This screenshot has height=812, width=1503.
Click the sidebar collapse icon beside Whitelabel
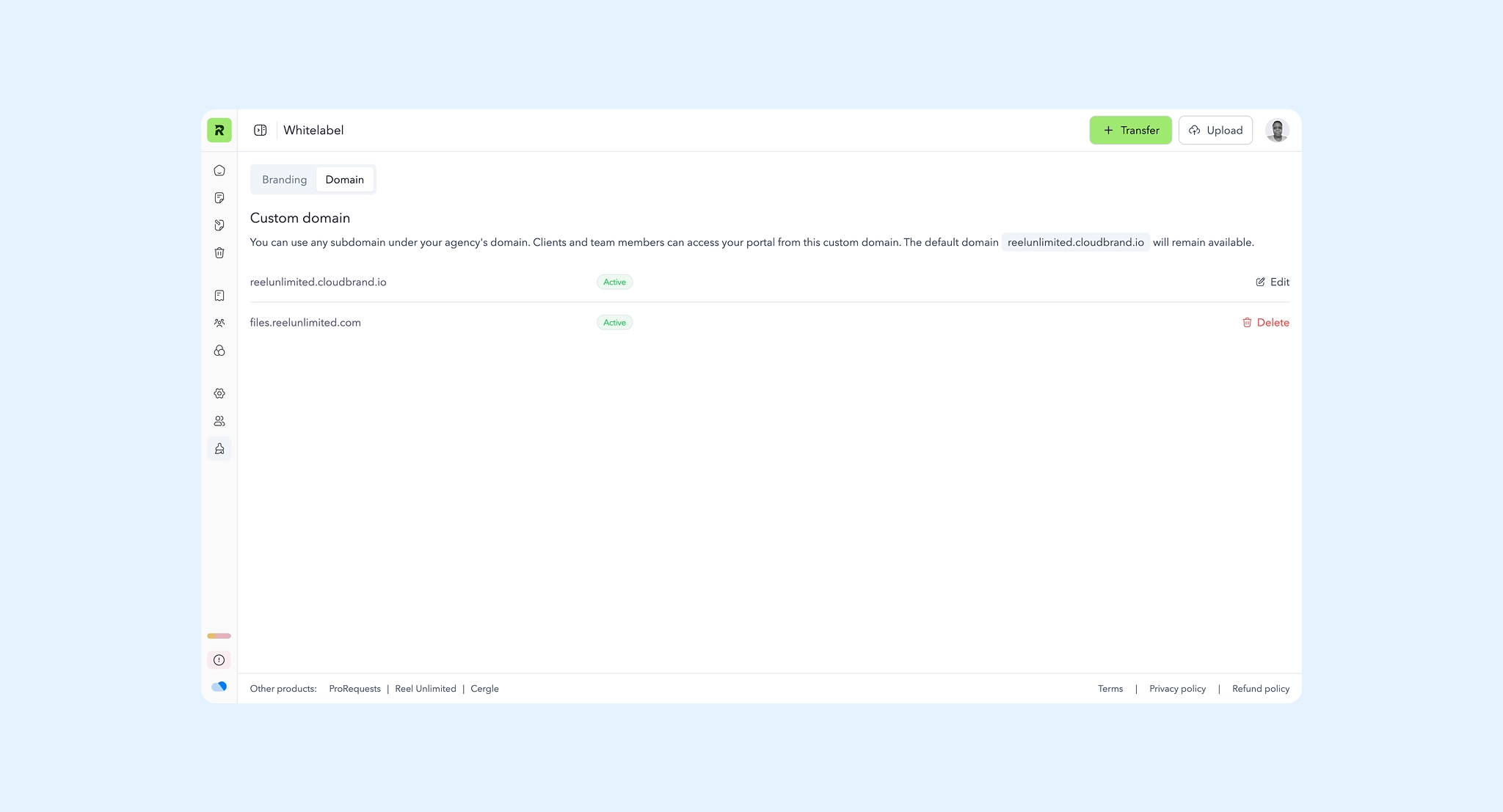coord(261,130)
